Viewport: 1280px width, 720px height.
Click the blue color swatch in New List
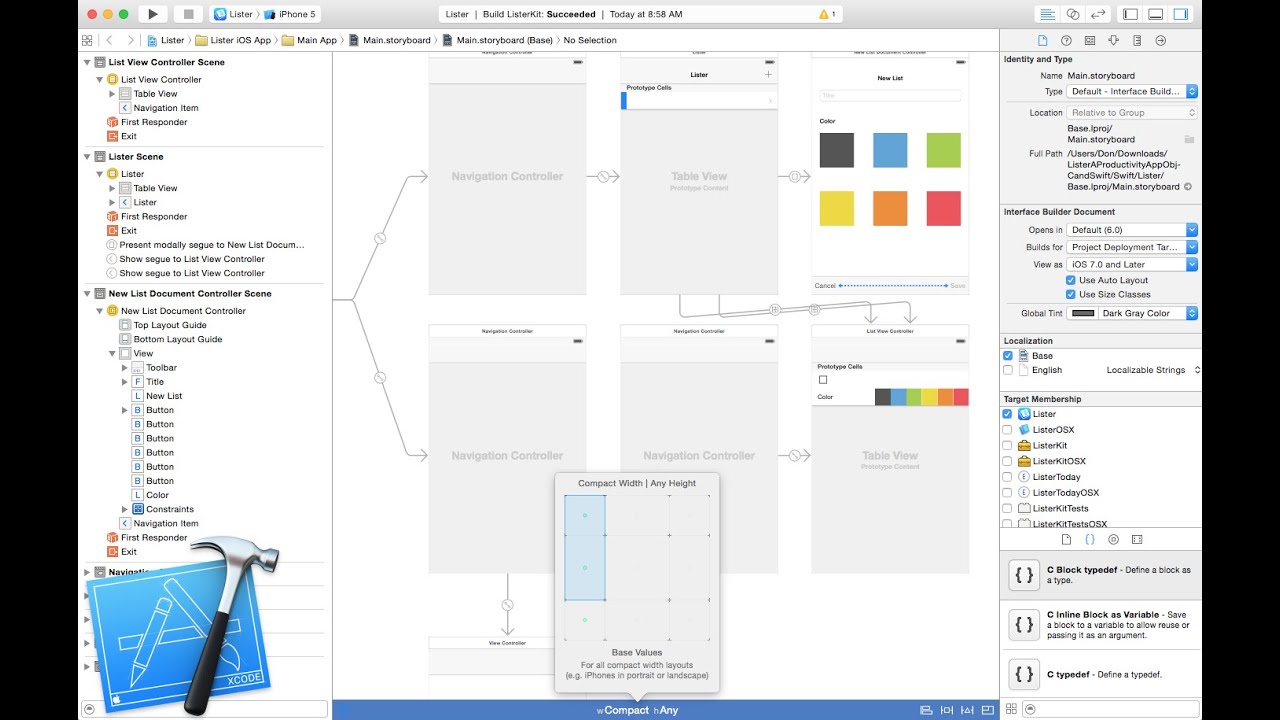click(890, 150)
